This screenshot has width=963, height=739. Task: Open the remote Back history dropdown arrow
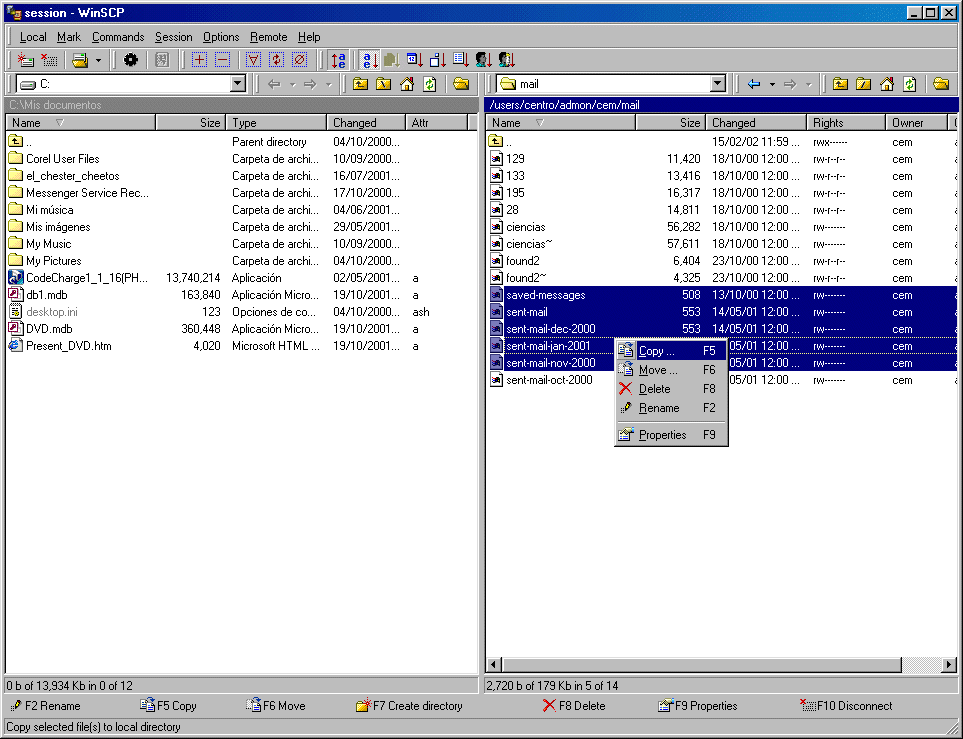pos(773,85)
